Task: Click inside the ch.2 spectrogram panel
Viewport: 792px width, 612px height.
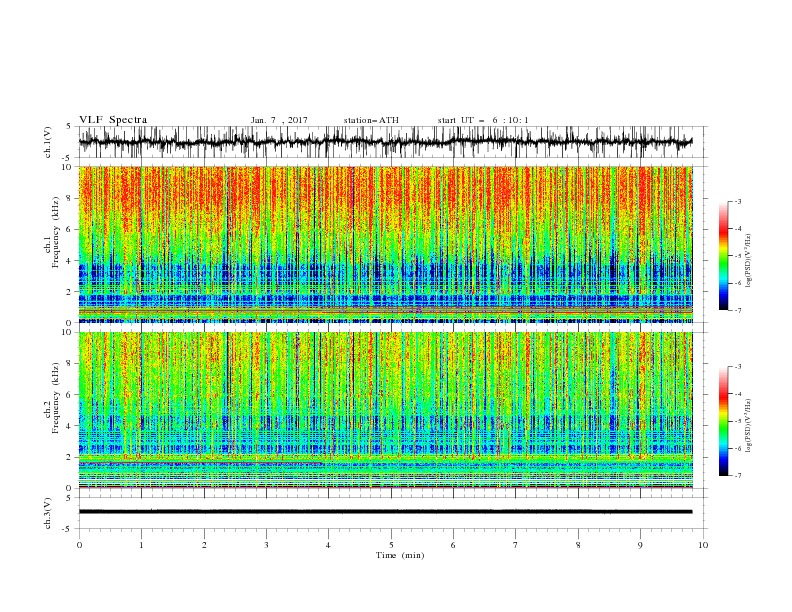Action: point(386,410)
